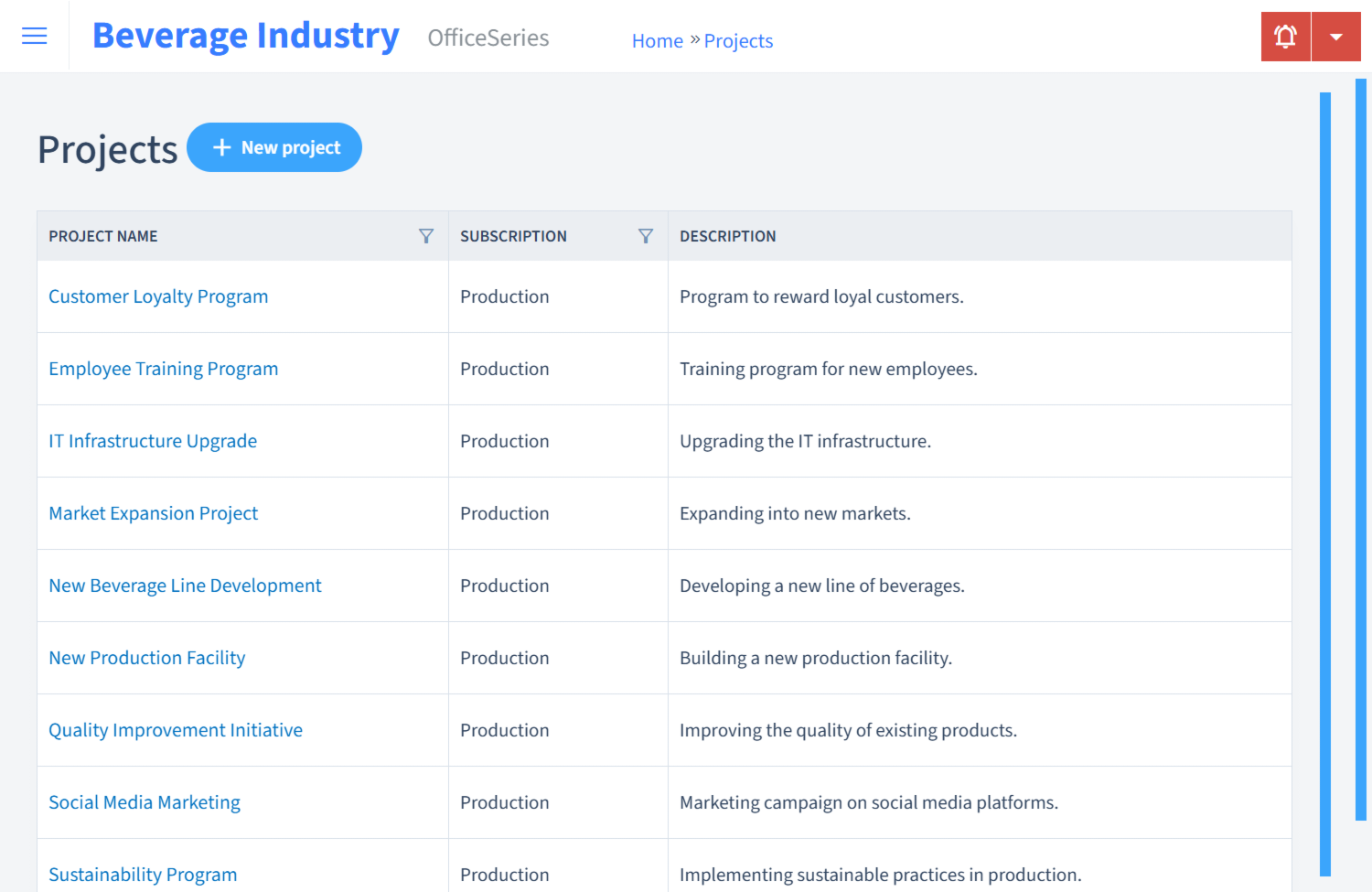Viewport: 1372px width, 892px height.
Task: Open the Customer Loyalty Program project
Action: click(157, 296)
